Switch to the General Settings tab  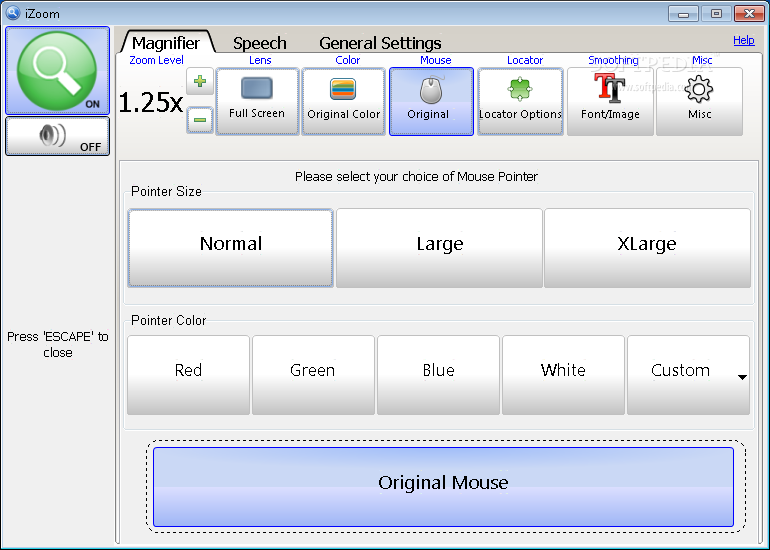pyautogui.click(x=380, y=43)
